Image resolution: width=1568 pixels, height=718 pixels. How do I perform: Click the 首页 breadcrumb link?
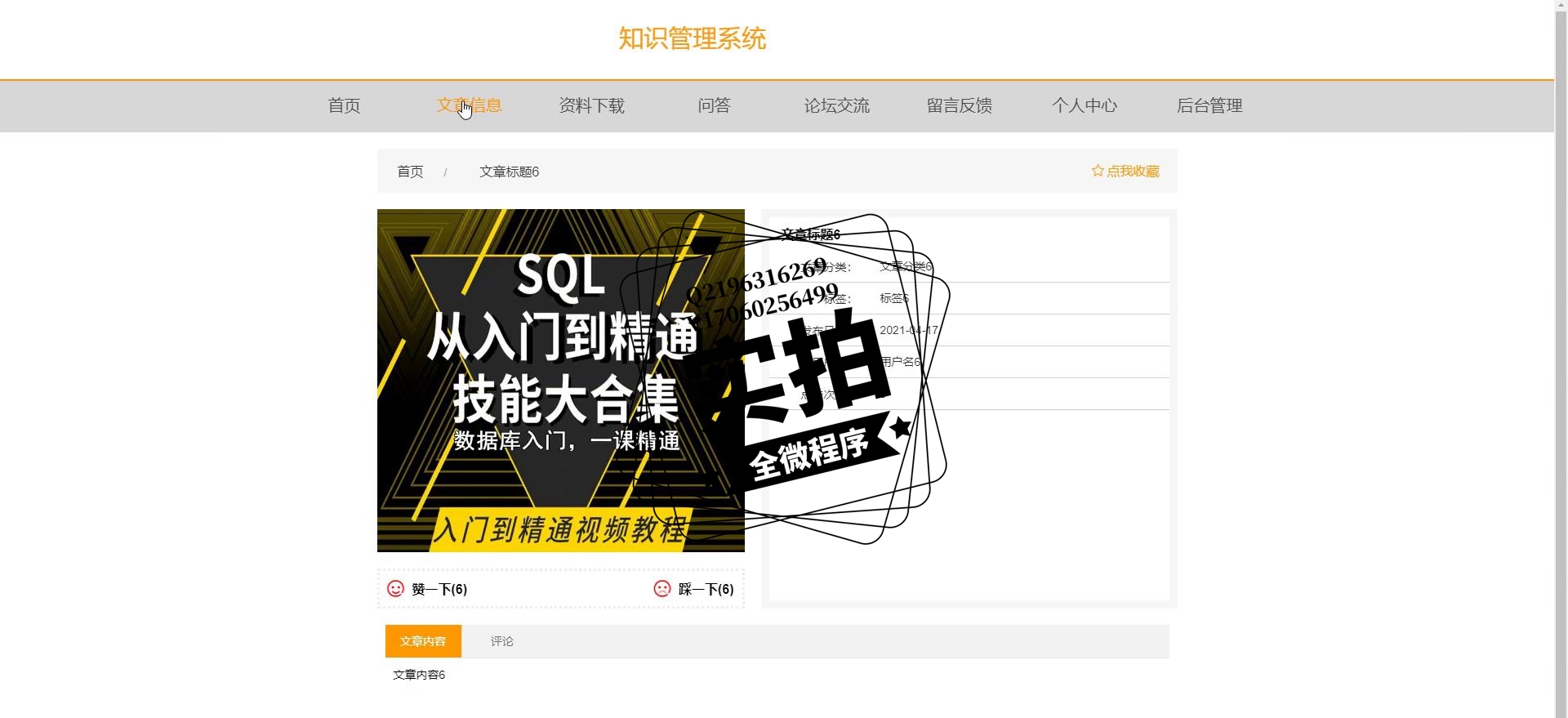pos(410,172)
